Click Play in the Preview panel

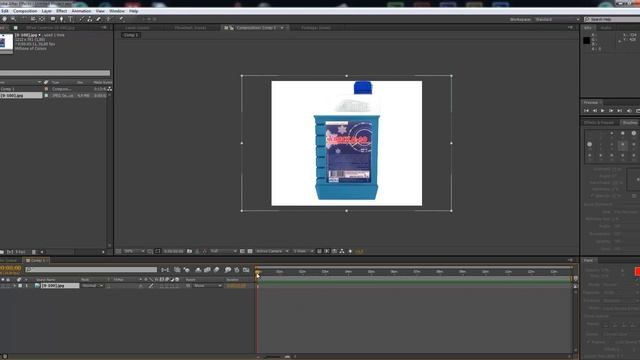603,111
